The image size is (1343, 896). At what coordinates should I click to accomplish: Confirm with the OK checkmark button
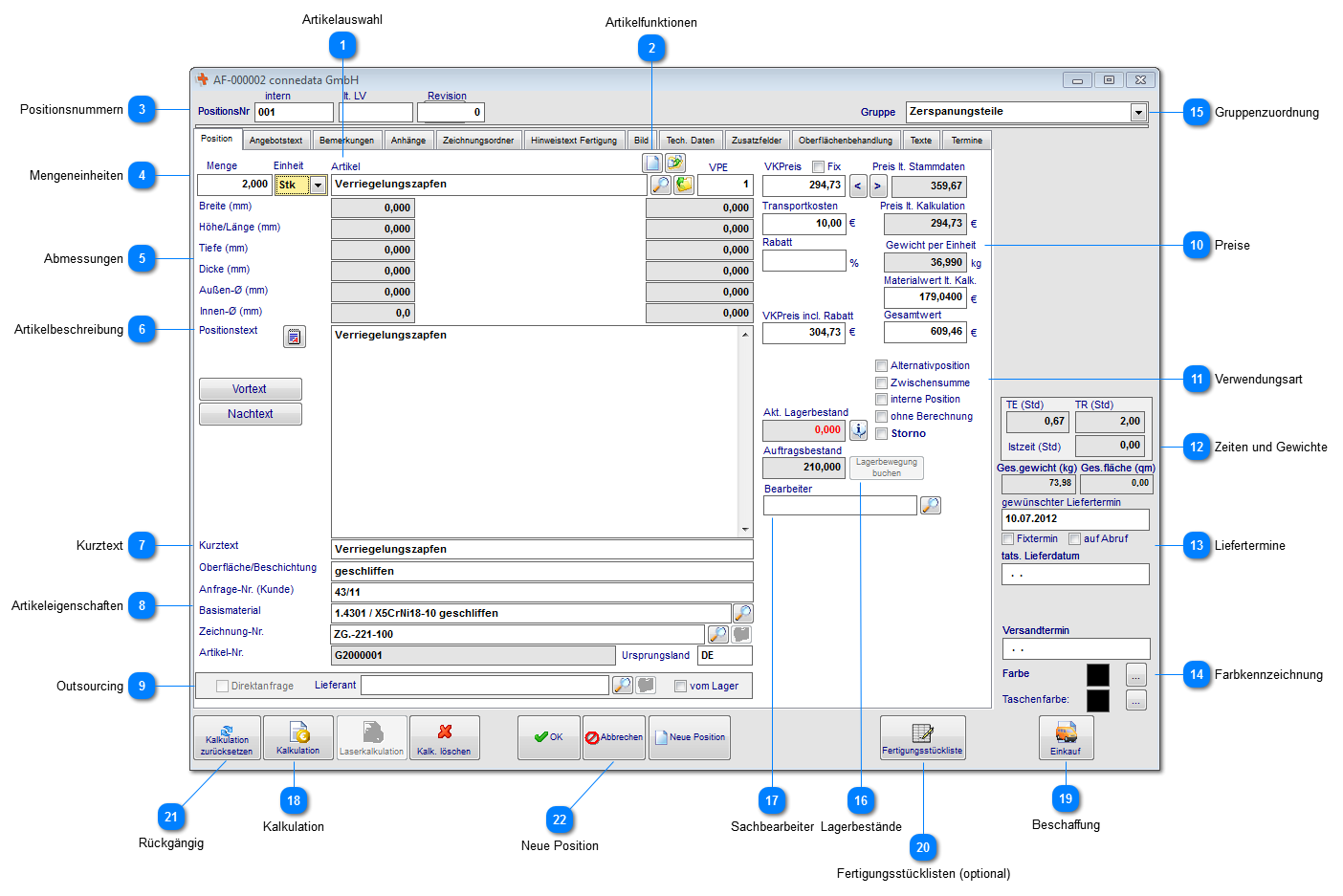tap(549, 737)
